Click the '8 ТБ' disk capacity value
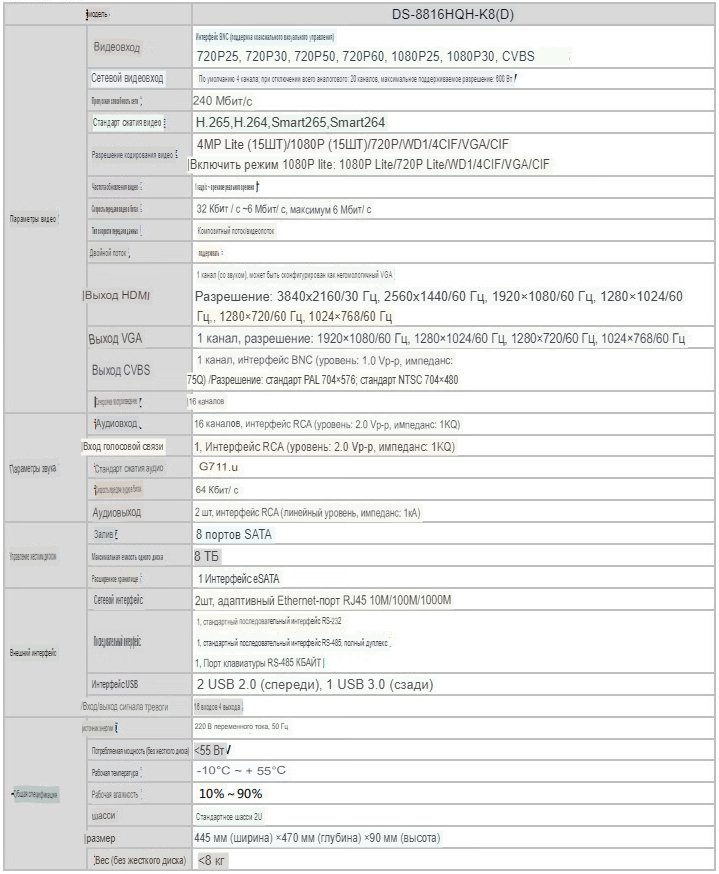Image resolution: width=719 pixels, height=874 pixels. [x=207, y=556]
